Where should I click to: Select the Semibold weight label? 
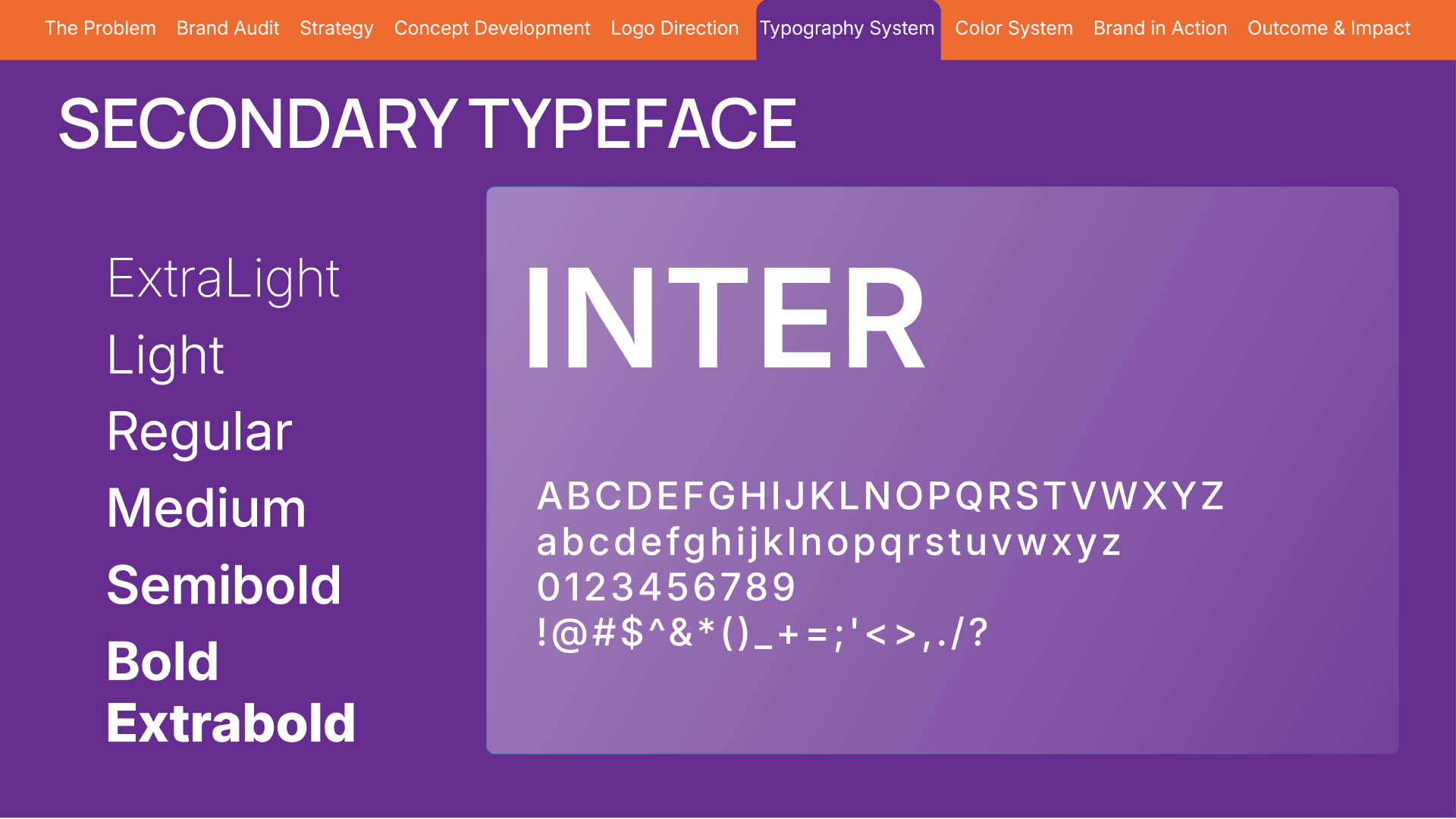tap(224, 585)
